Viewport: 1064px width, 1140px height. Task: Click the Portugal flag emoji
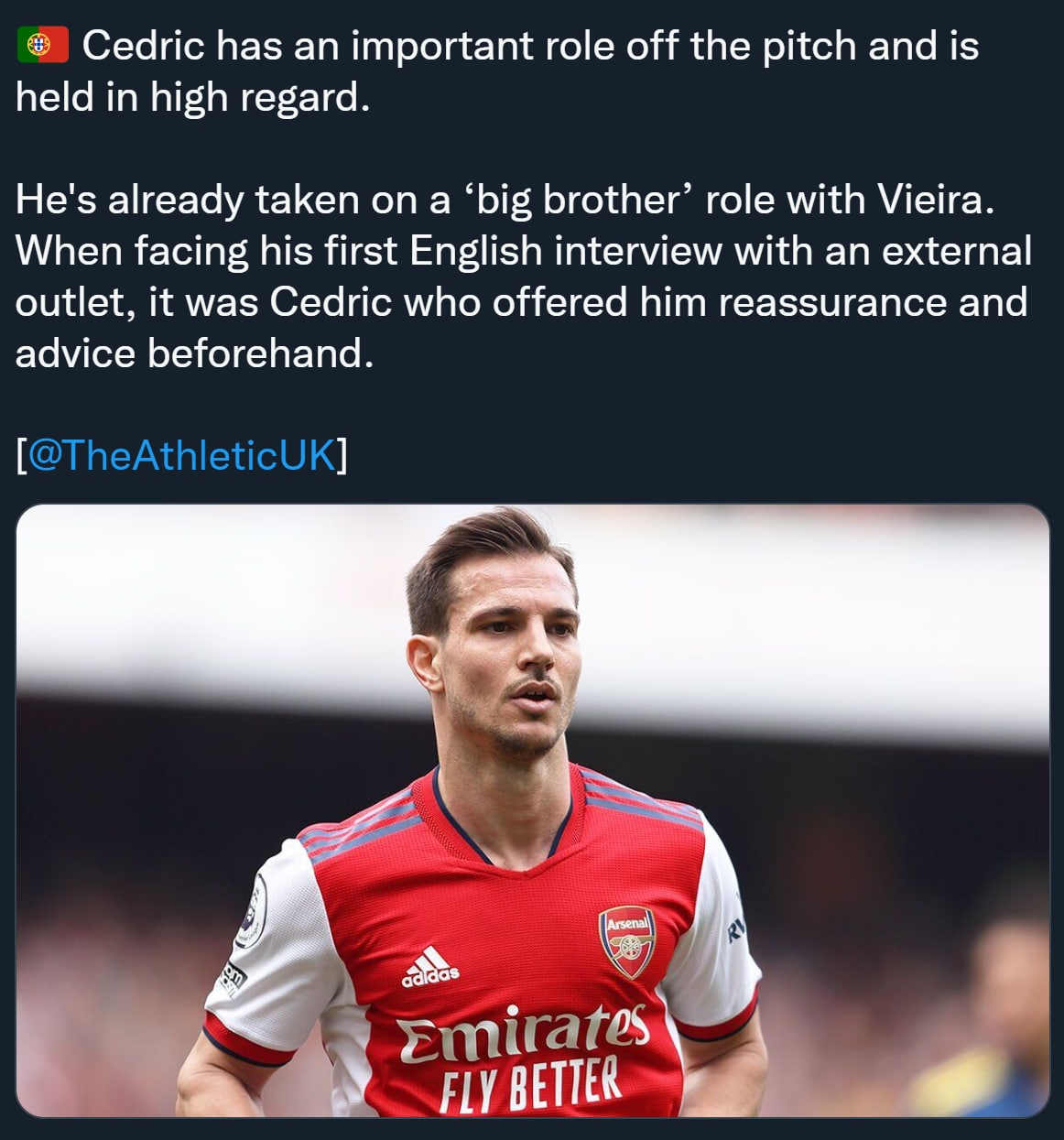click(x=42, y=45)
